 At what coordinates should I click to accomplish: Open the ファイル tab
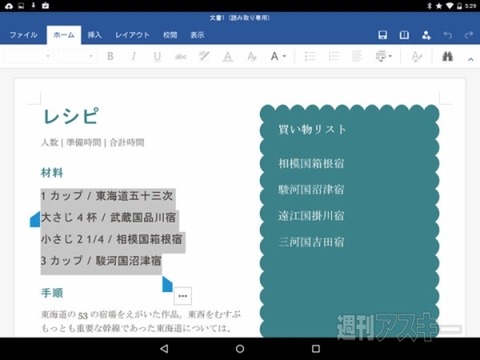pos(23,35)
